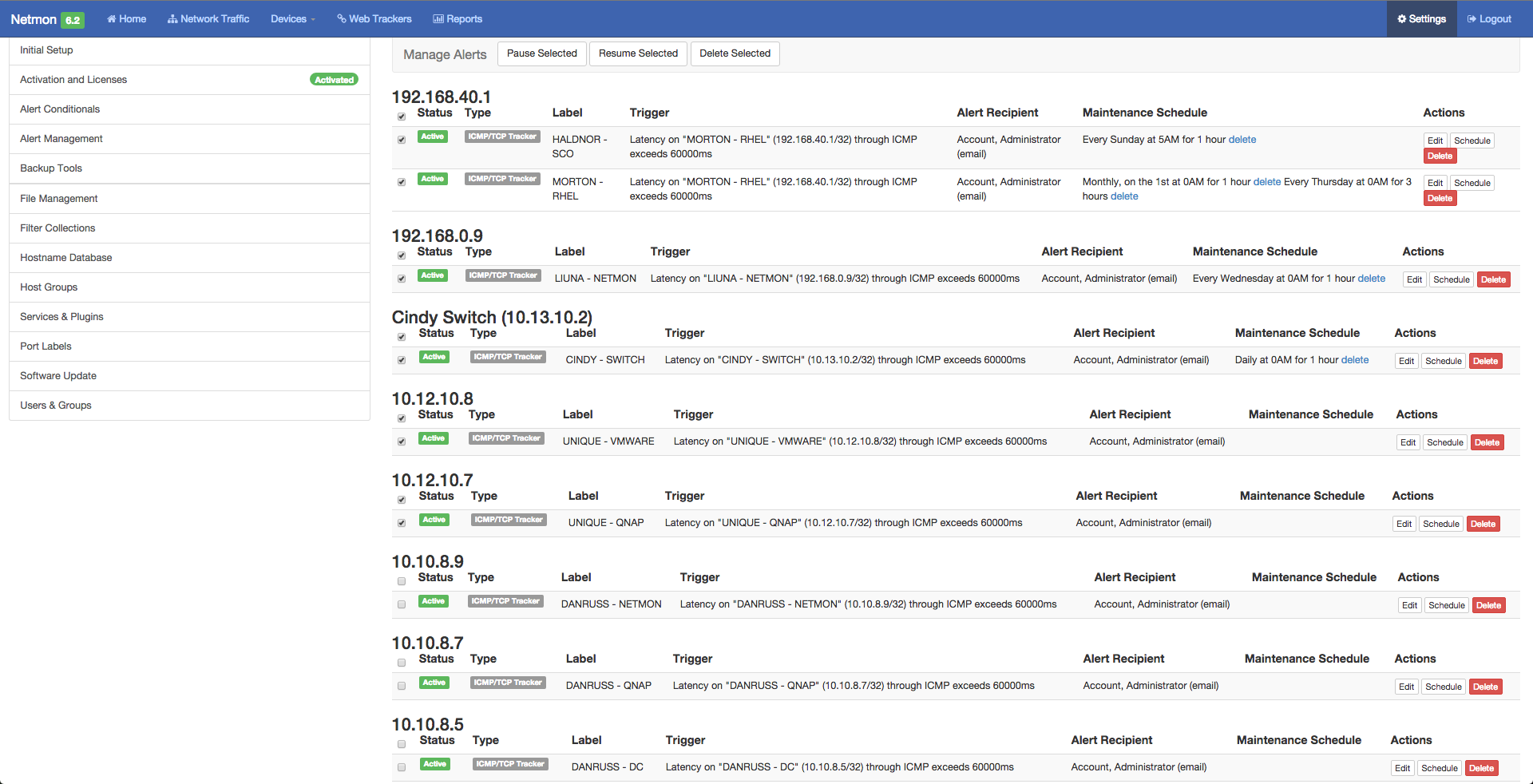Image resolution: width=1533 pixels, height=784 pixels.
Task: Delete the Every Sunday maintenance schedule
Action: pyautogui.click(x=1242, y=140)
